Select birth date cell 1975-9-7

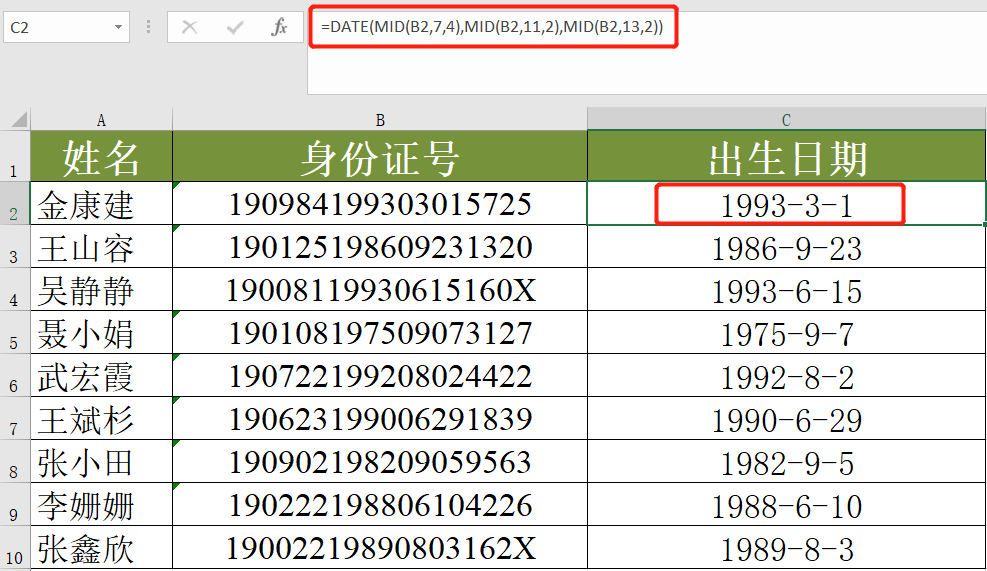[x=786, y=332]
